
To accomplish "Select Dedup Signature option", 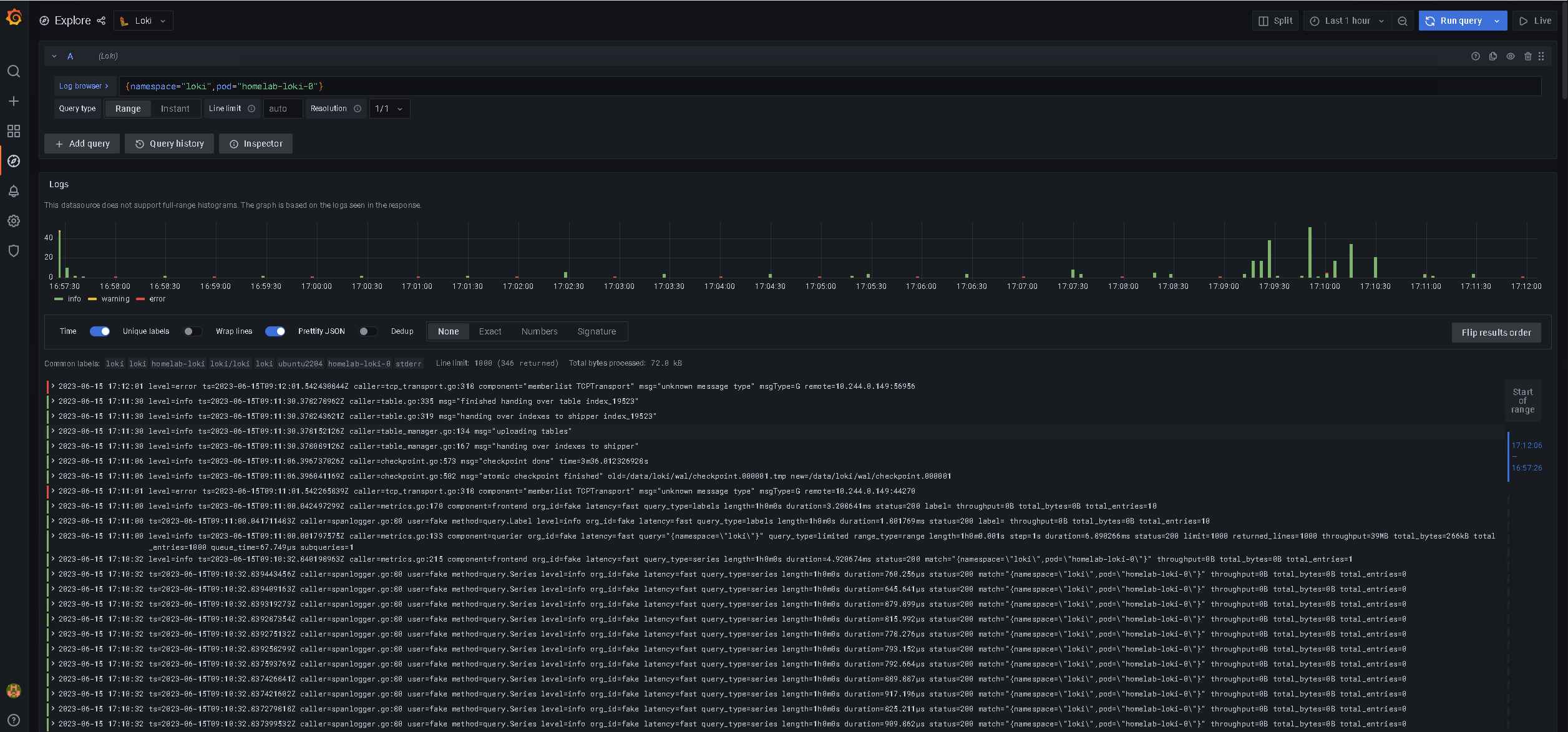I will [597, 331].
